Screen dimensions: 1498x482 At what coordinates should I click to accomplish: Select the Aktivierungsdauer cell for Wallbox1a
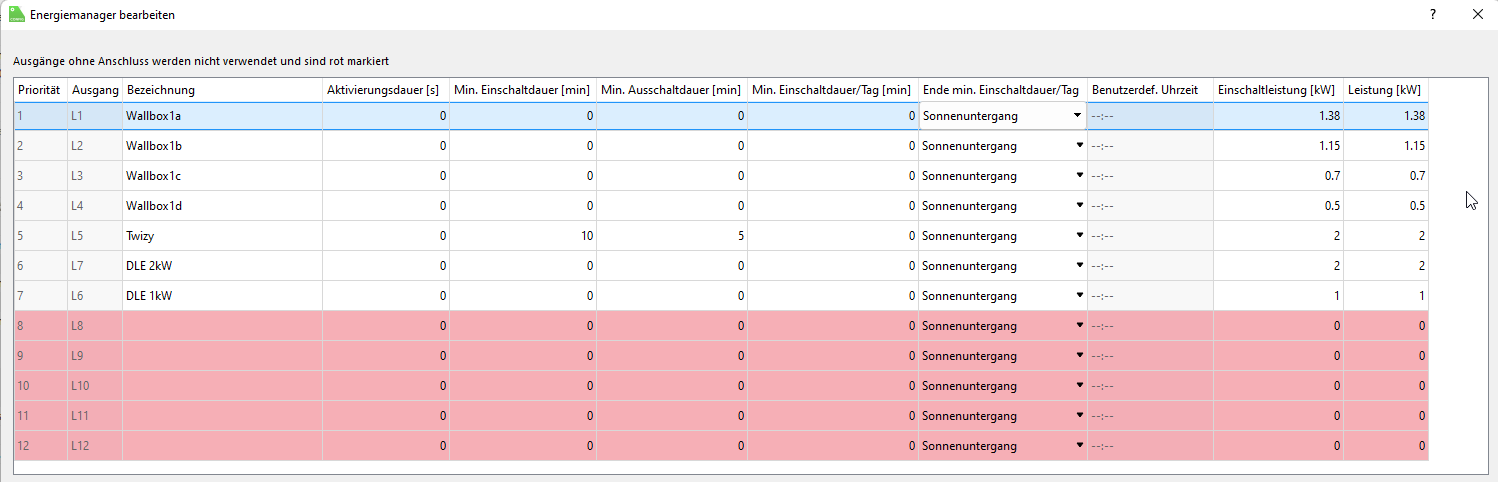click(386, 116)
